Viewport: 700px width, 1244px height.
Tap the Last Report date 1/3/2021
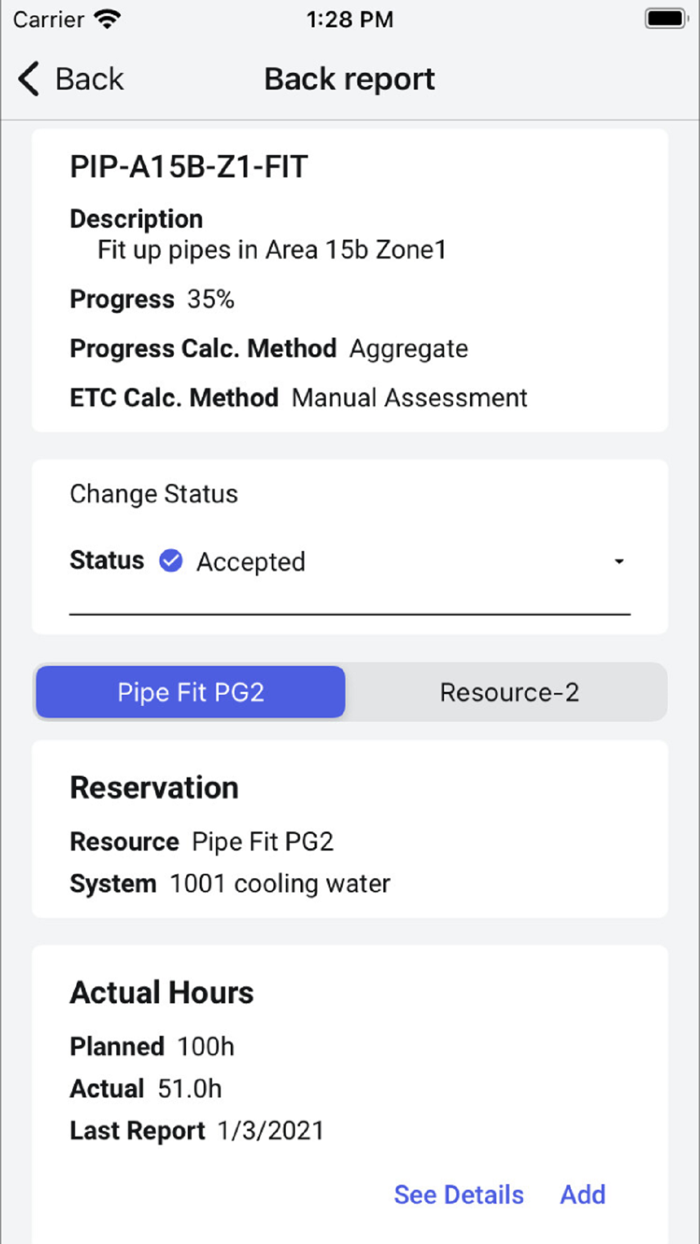pyautogui.click(x=271, y=1131)
